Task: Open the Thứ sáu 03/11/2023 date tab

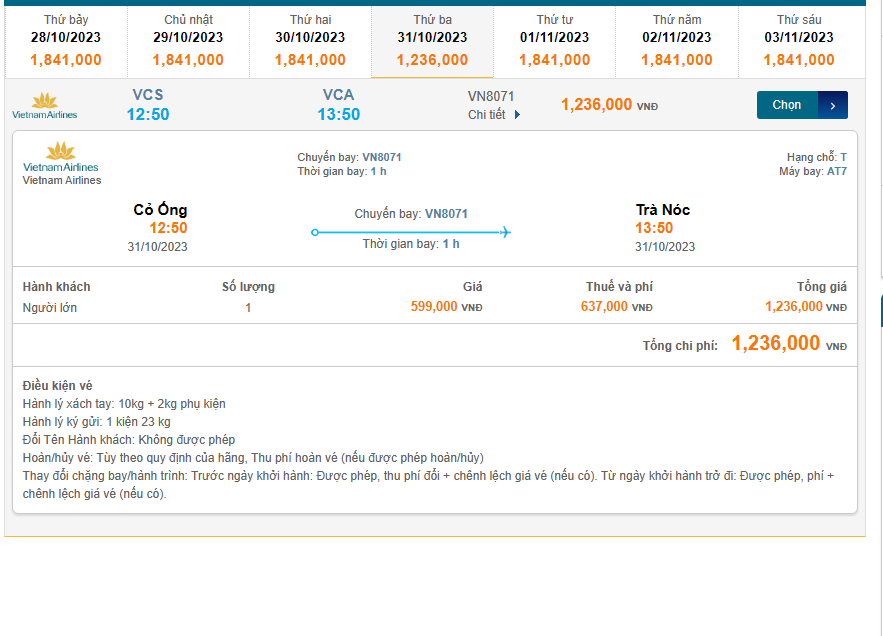Action: (x=799, y=36)
